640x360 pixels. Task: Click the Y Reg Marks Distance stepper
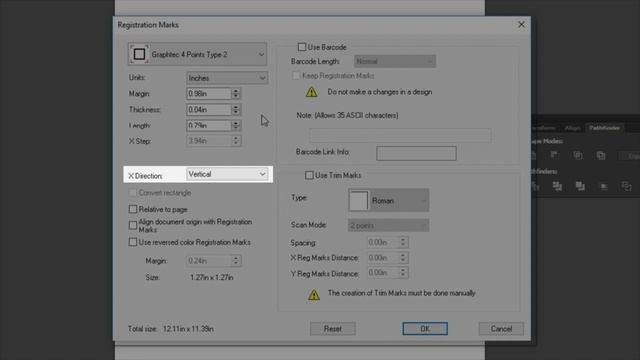[403, 273]
